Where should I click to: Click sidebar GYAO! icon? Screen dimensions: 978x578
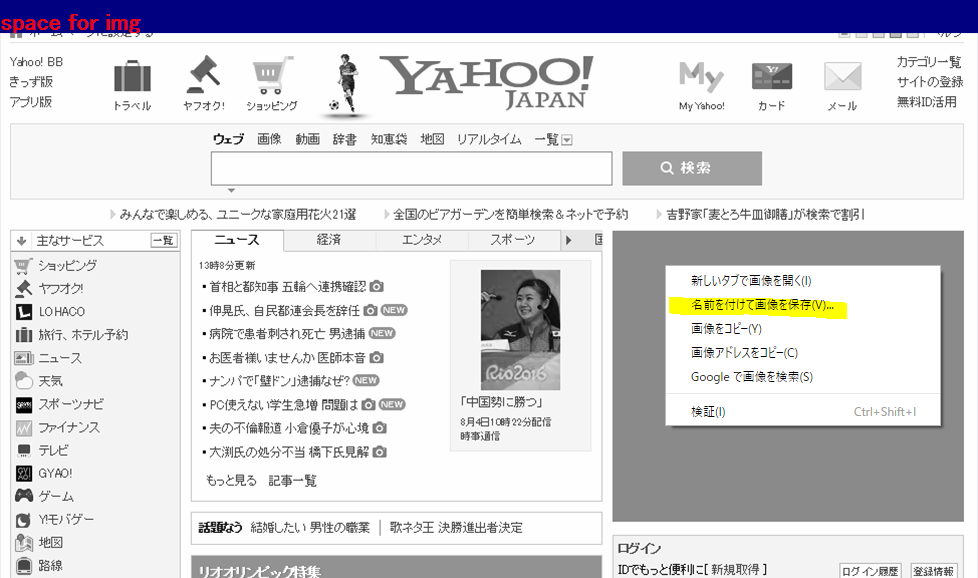(23, 473)
